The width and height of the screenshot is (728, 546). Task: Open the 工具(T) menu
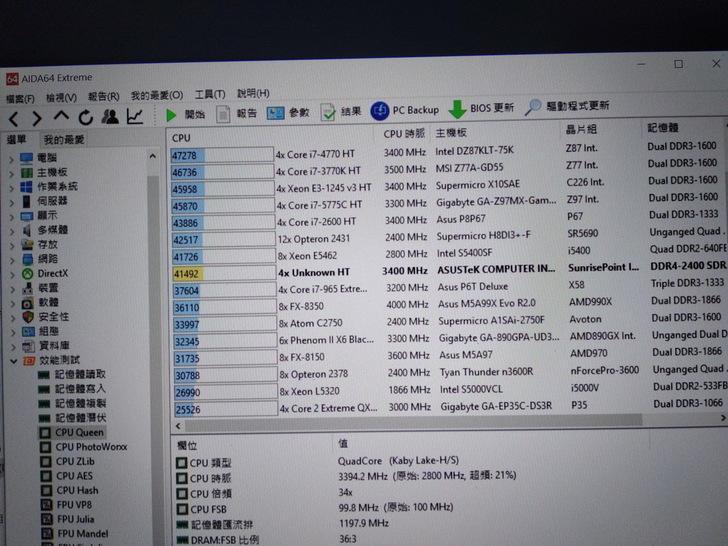click(210, 94)
